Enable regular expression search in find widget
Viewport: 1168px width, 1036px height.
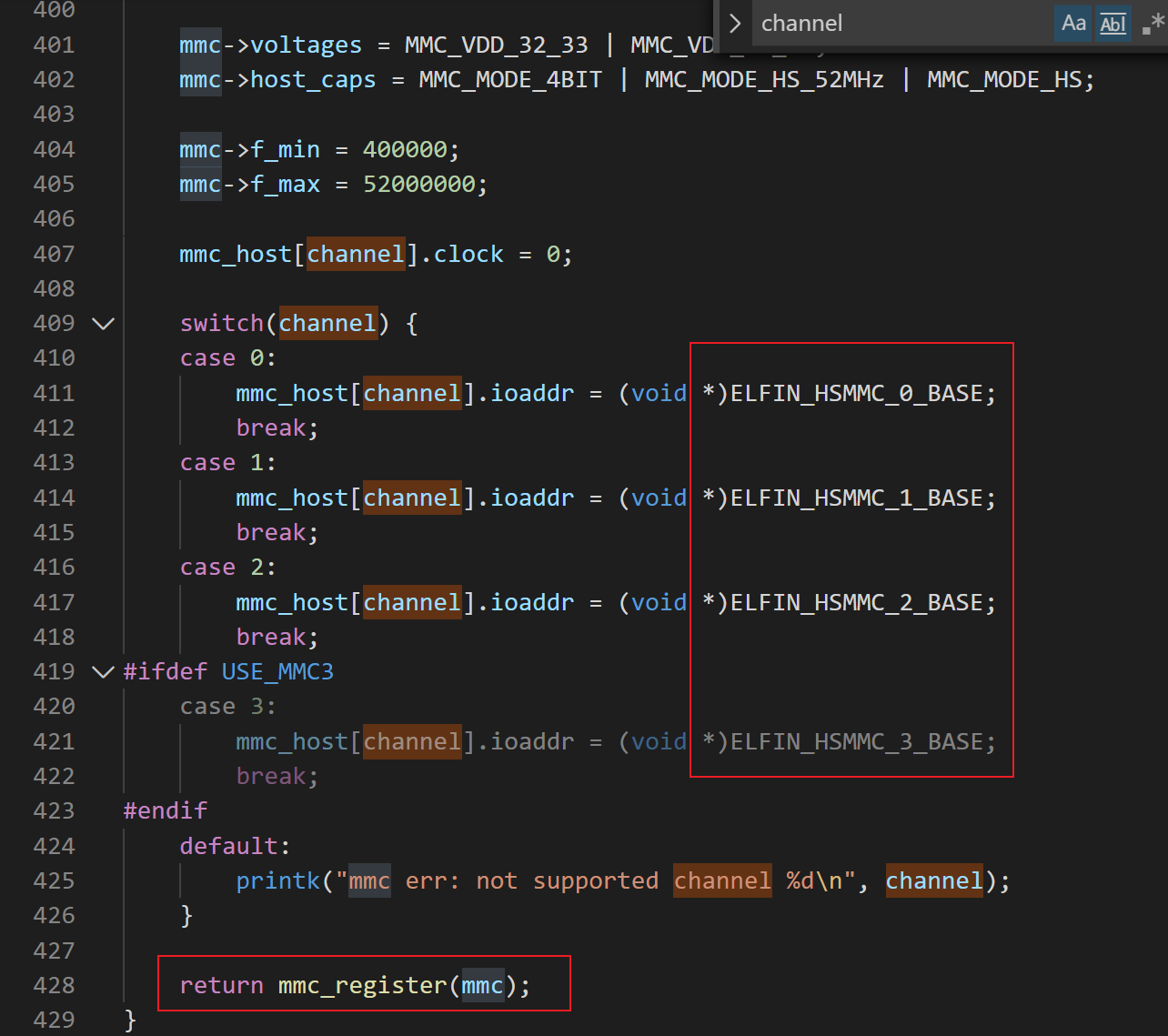click(1153, 24)
